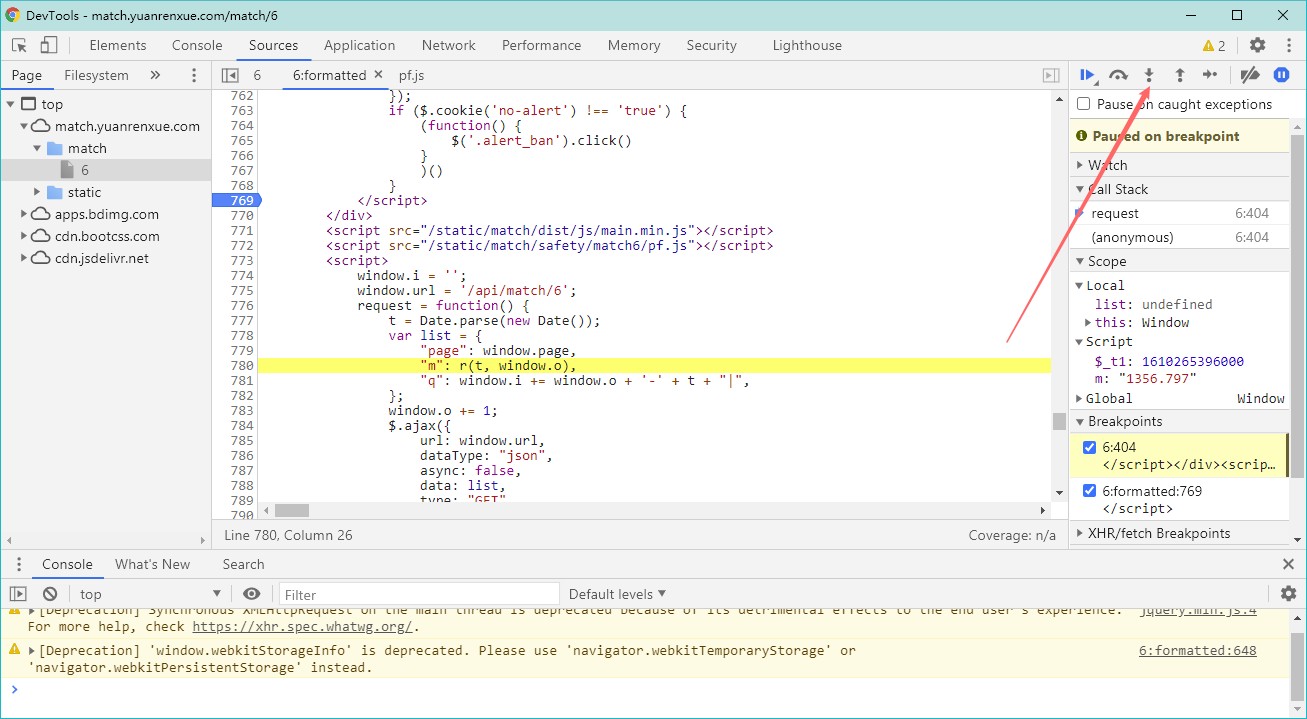Click the Step button
This screenshot has height=719, width=1307.
[x=1210, y=75]
